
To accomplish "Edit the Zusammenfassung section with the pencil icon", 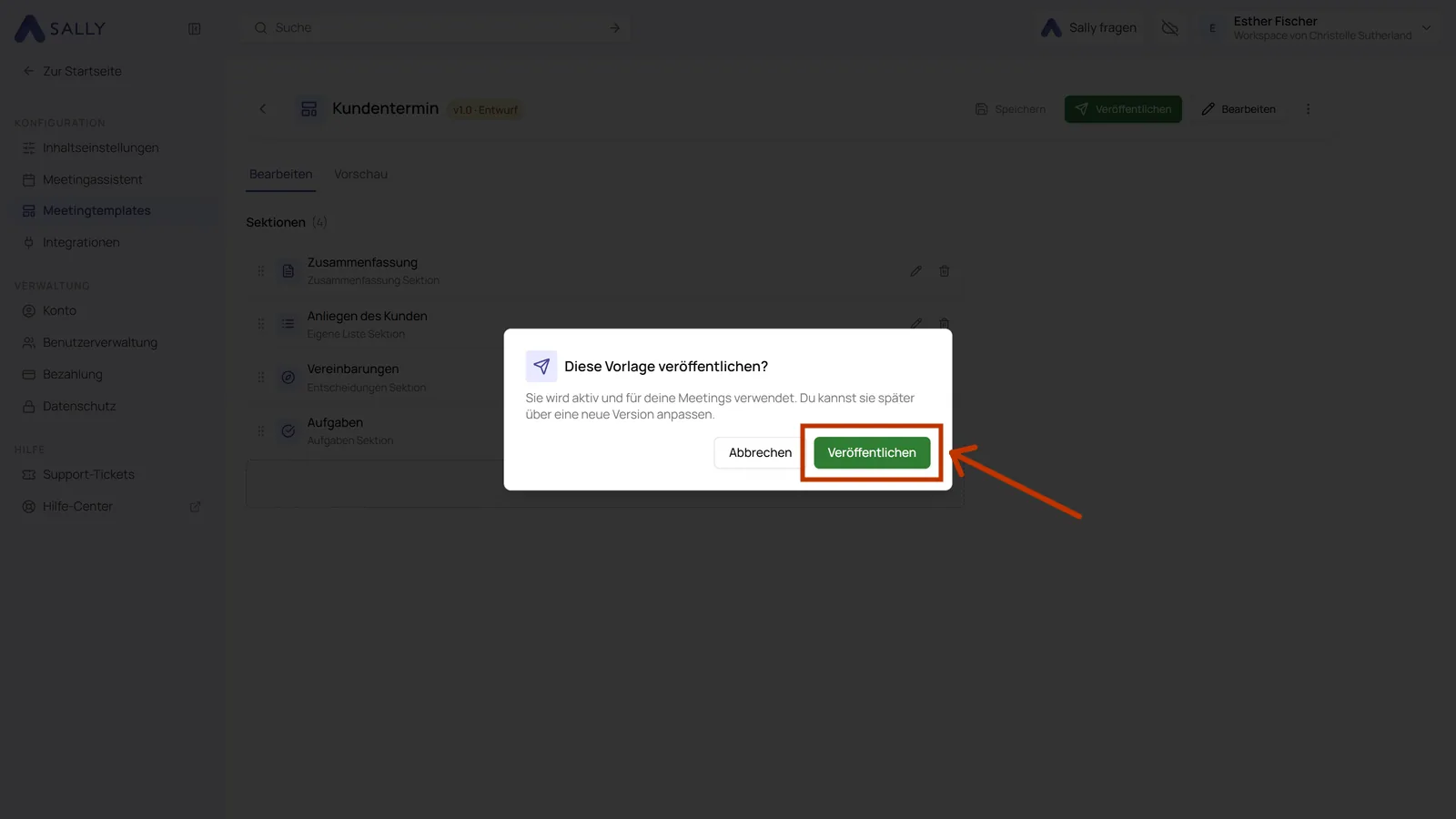I will click(x=916, y=271).
